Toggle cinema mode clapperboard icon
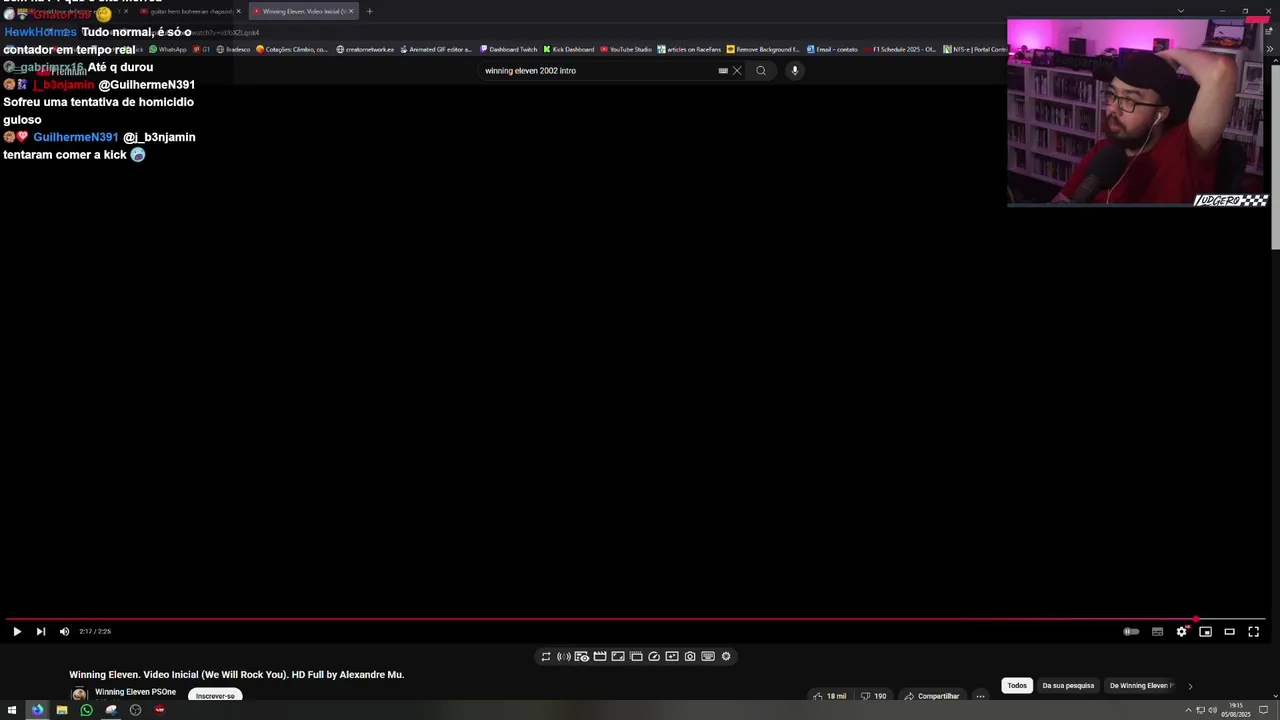1280x720 pixels. pos(600,656)
